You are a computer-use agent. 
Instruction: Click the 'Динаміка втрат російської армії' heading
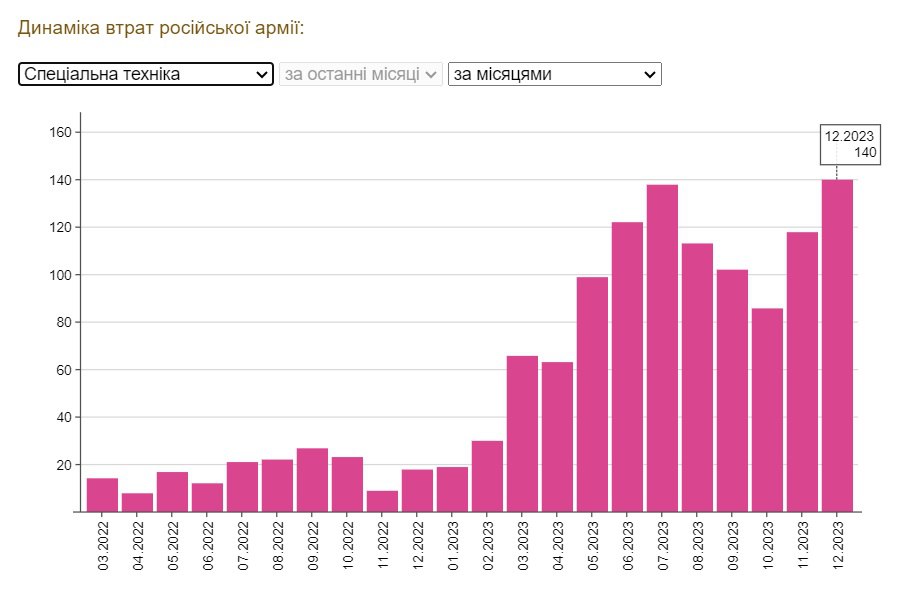(x=161, y=27)
